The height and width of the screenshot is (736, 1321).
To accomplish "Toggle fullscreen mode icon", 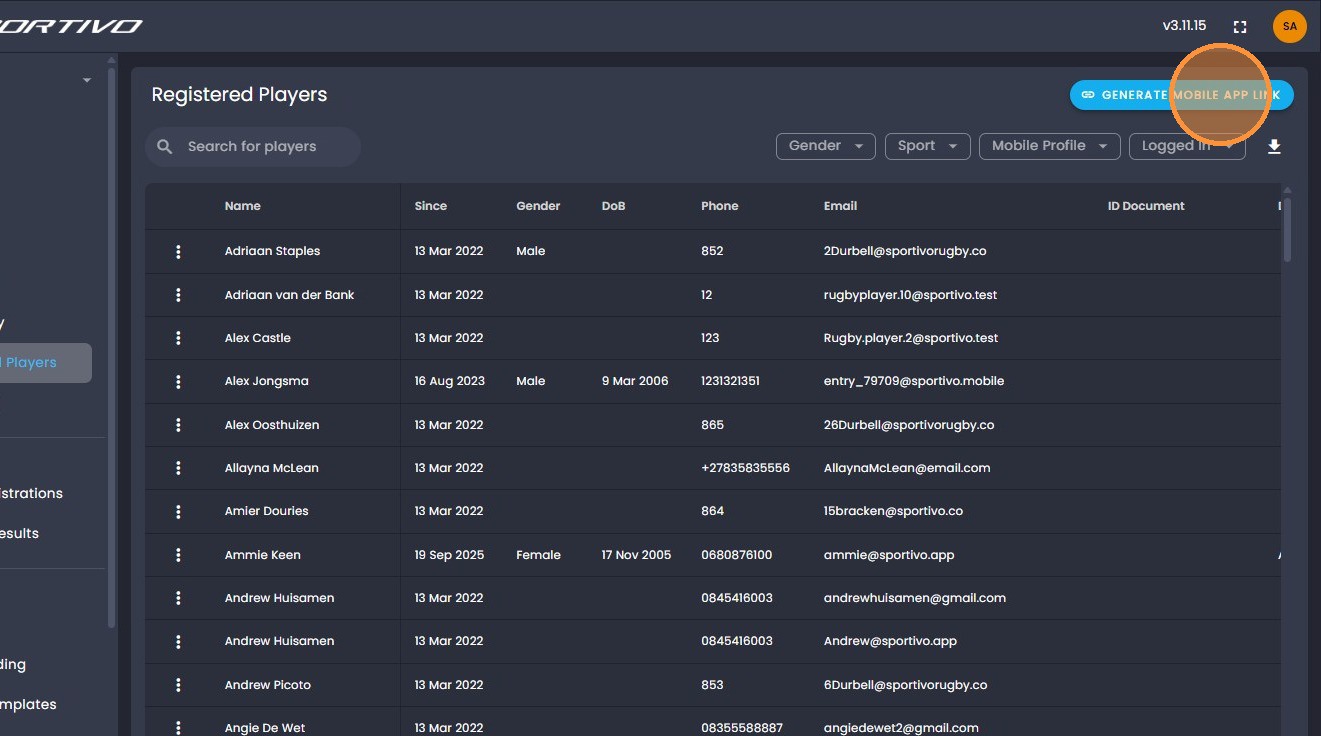I will click(1240, 27).
